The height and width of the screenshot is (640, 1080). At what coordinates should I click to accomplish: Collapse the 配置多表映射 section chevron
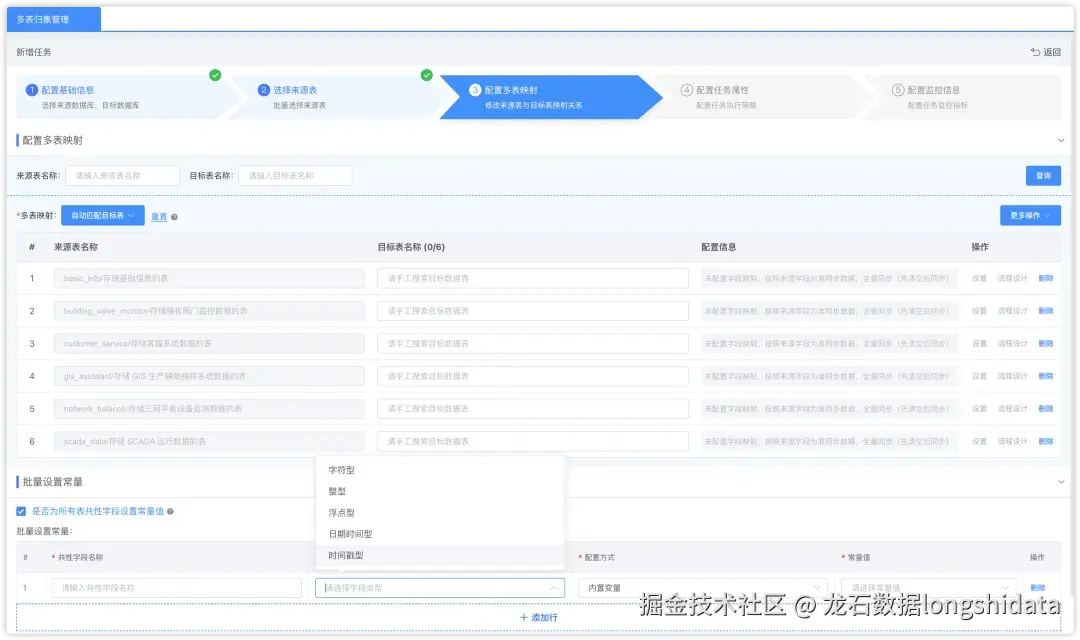pos(1061,141)
